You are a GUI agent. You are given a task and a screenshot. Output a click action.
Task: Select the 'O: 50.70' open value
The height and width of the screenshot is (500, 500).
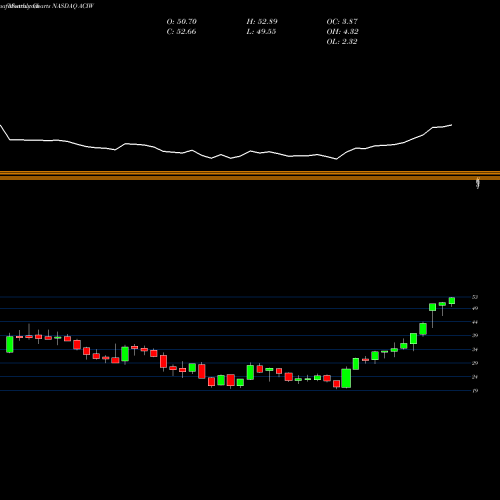tap(182, 22)
